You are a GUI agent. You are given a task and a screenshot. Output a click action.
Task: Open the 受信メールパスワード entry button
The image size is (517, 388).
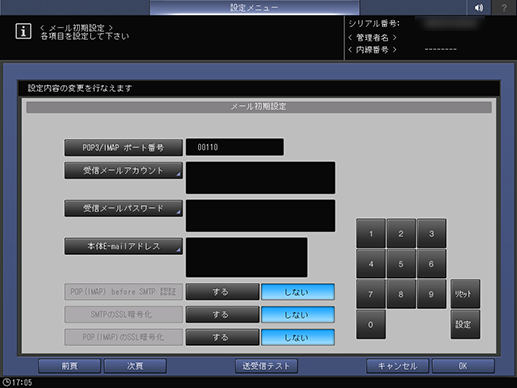point(123,208)
